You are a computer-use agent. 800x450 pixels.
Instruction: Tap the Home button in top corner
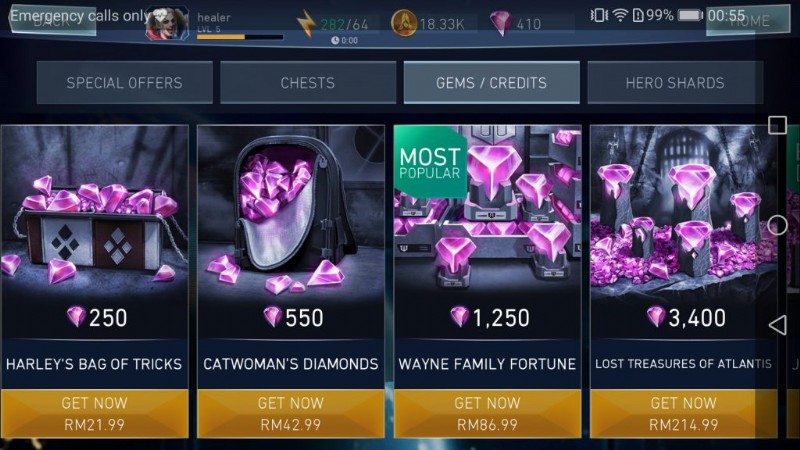[x=748, y=20]
